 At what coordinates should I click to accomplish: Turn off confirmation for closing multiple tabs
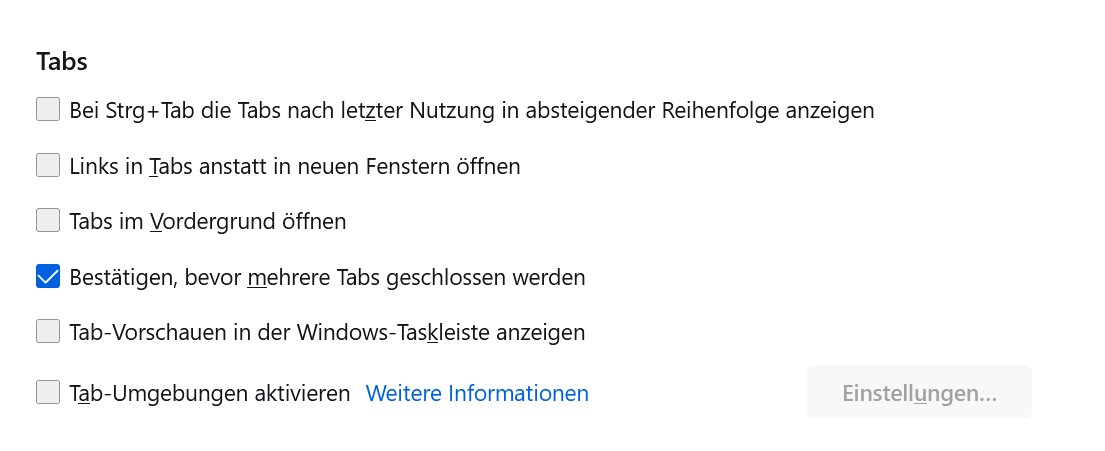pos(48,277)
